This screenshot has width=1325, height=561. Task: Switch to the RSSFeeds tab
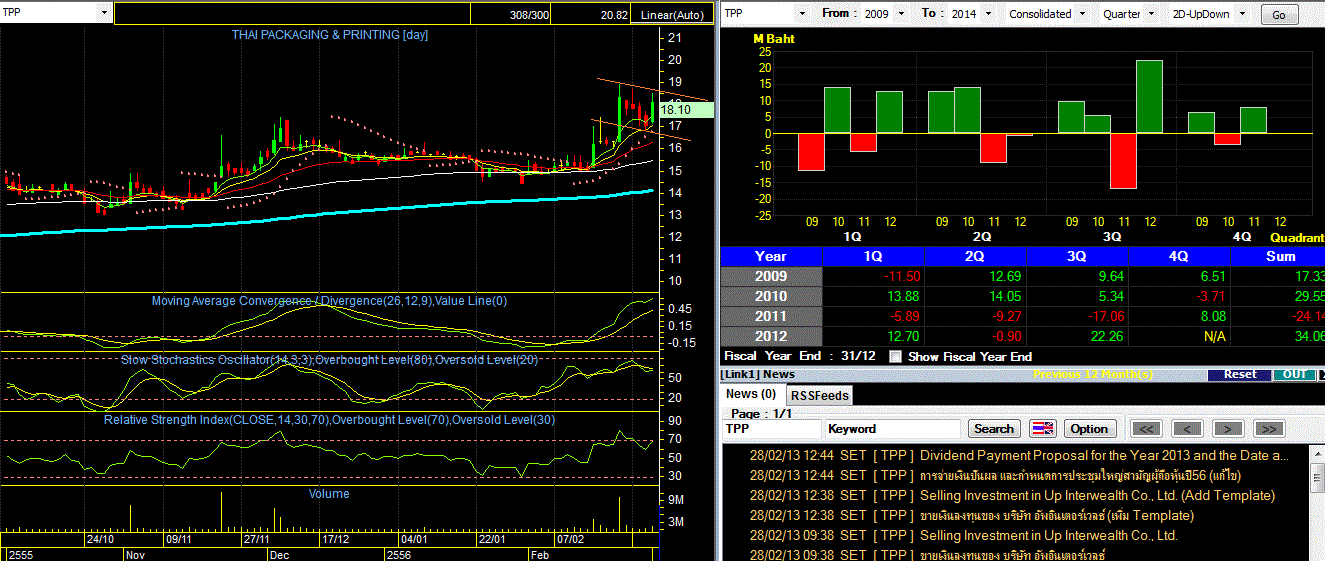(819, 395)
